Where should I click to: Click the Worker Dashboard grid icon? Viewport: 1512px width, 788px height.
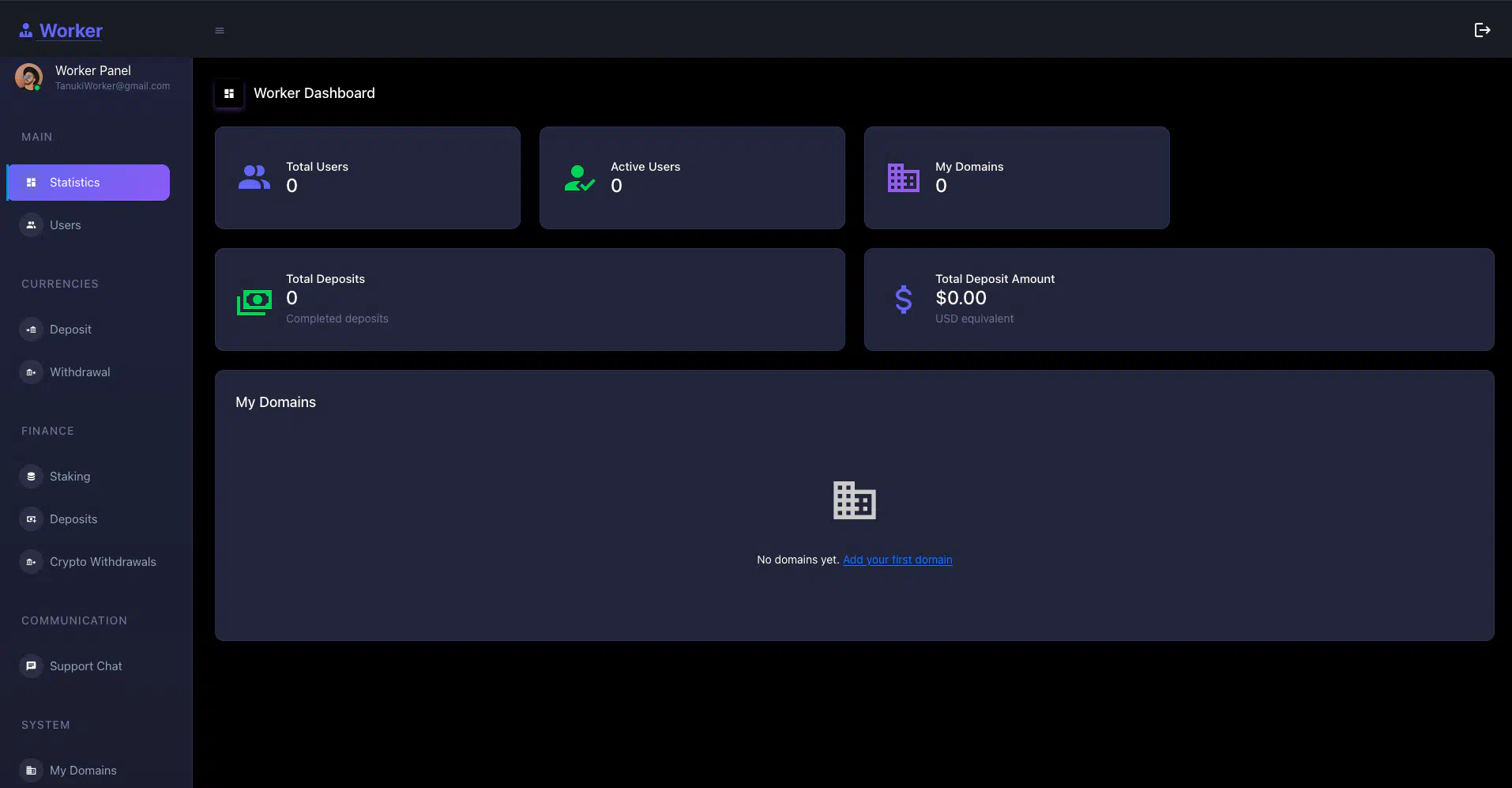[229, 93]
